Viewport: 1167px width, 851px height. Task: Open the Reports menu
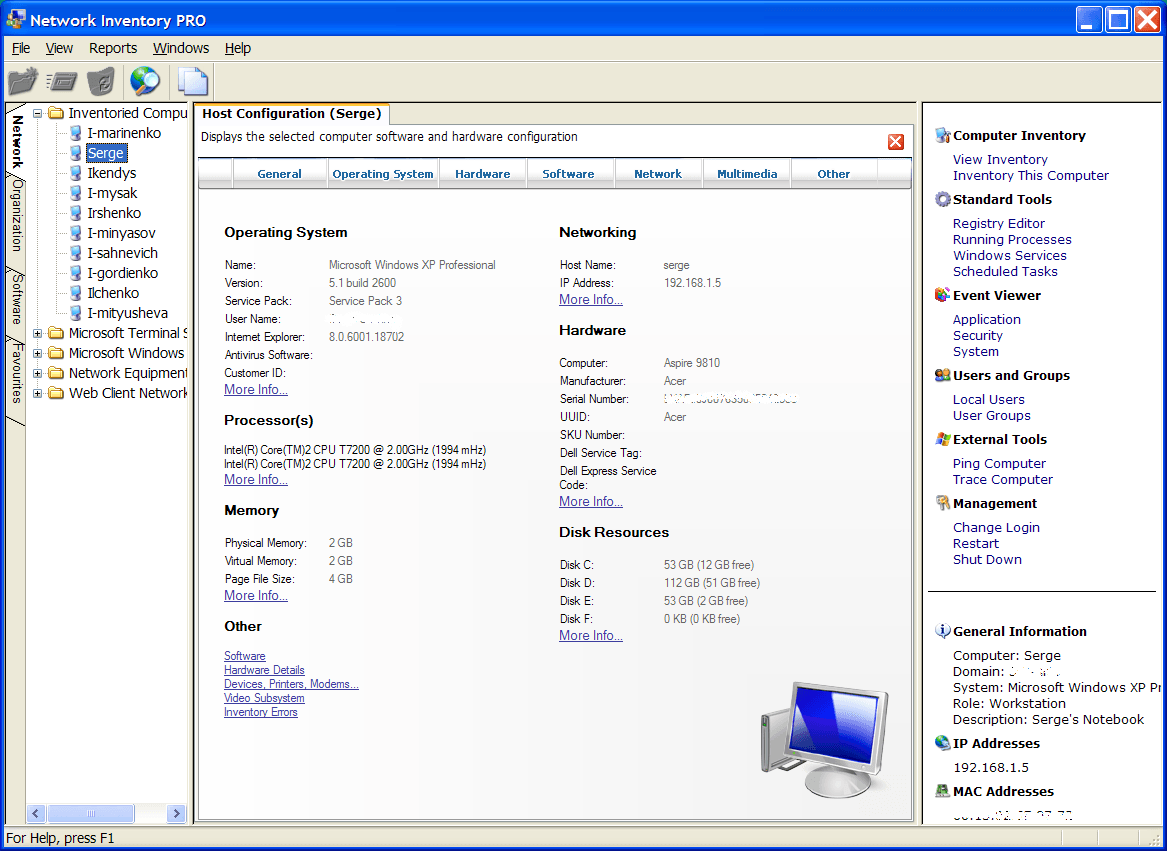coord(113,47)
